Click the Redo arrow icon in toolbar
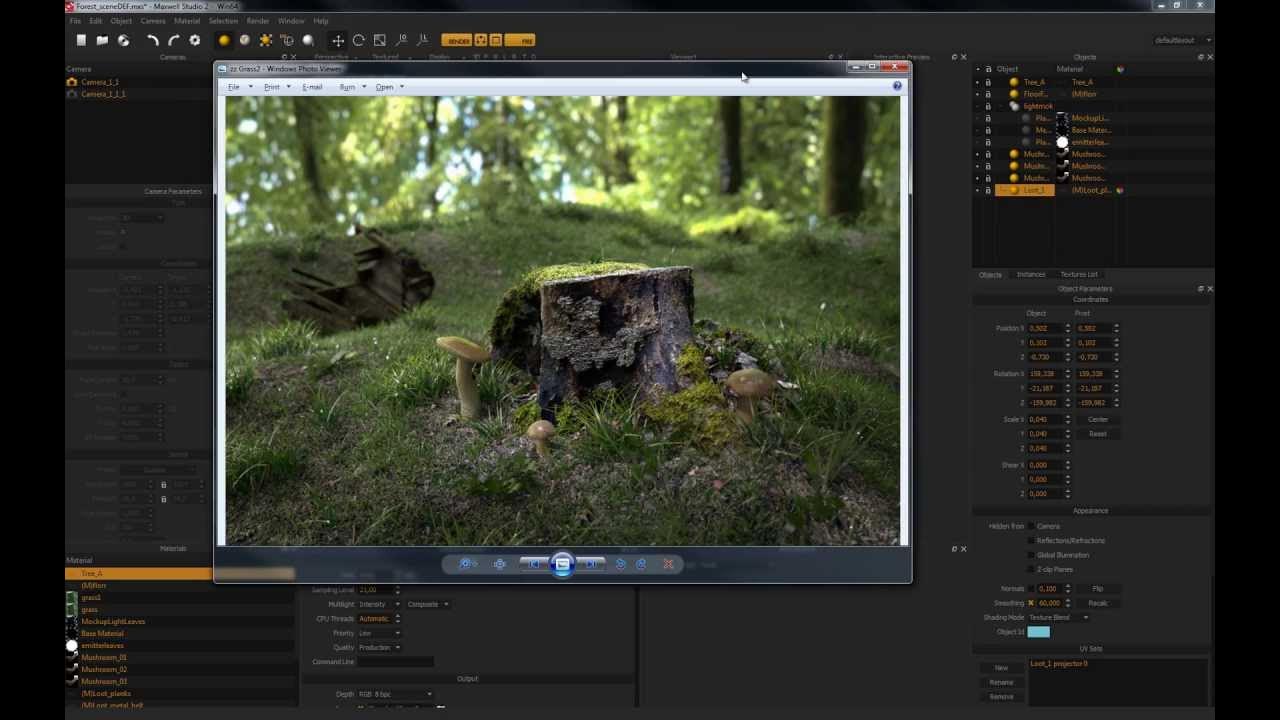Viewport: 1280px width, 720px height. pos(173,40)
